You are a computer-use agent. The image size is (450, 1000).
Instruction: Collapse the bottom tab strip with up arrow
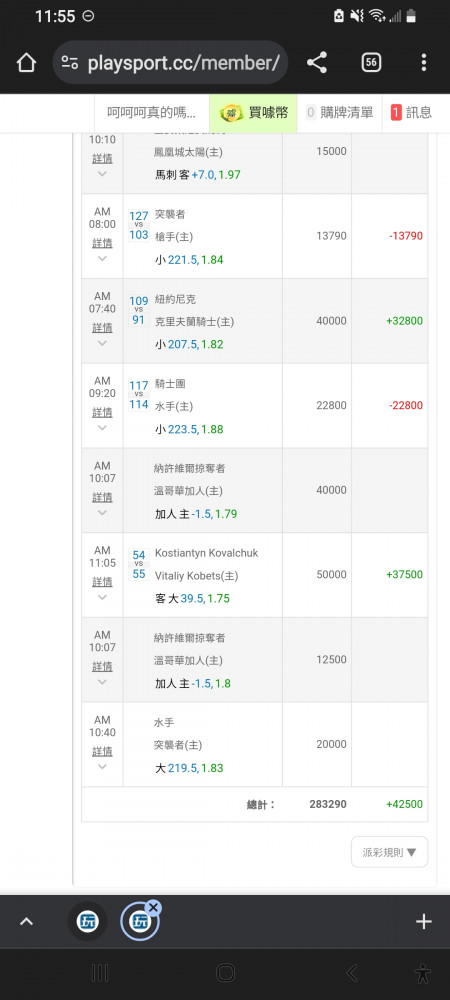[26, 922]
